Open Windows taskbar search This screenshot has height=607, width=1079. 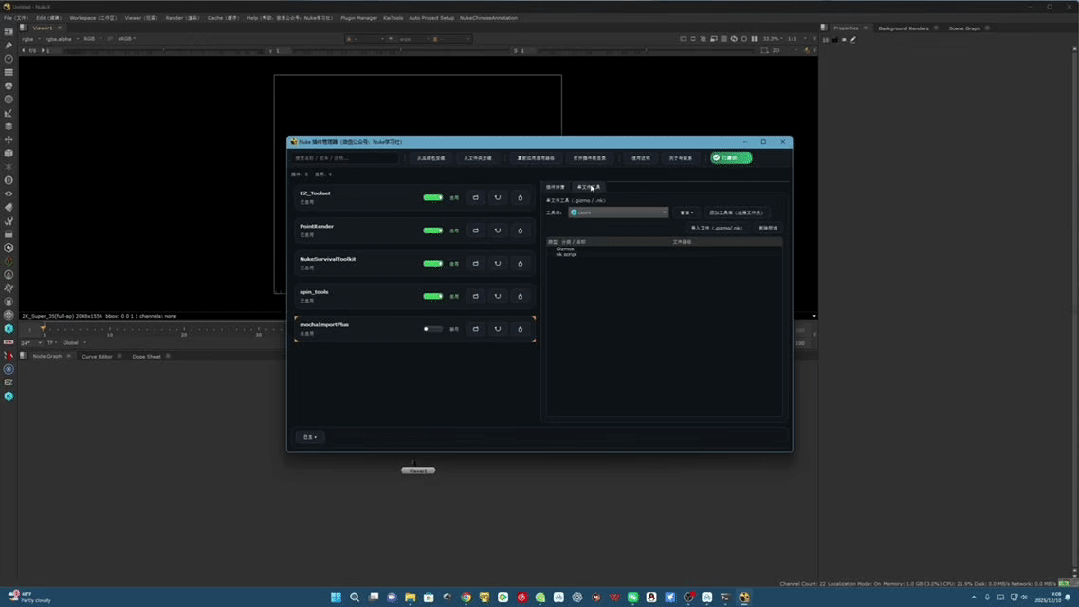[354, 597]
